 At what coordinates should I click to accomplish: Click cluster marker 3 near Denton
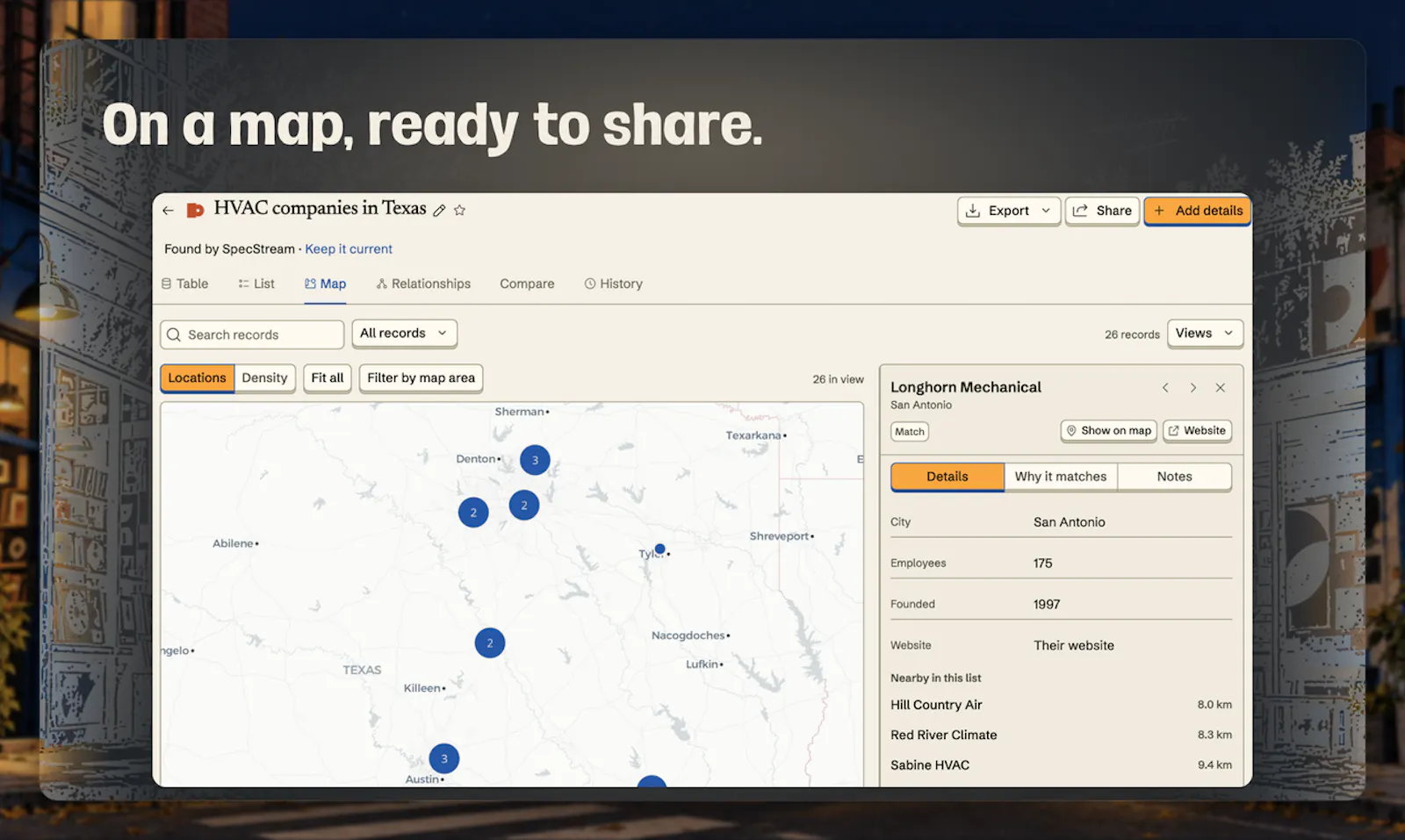(535, 460)
